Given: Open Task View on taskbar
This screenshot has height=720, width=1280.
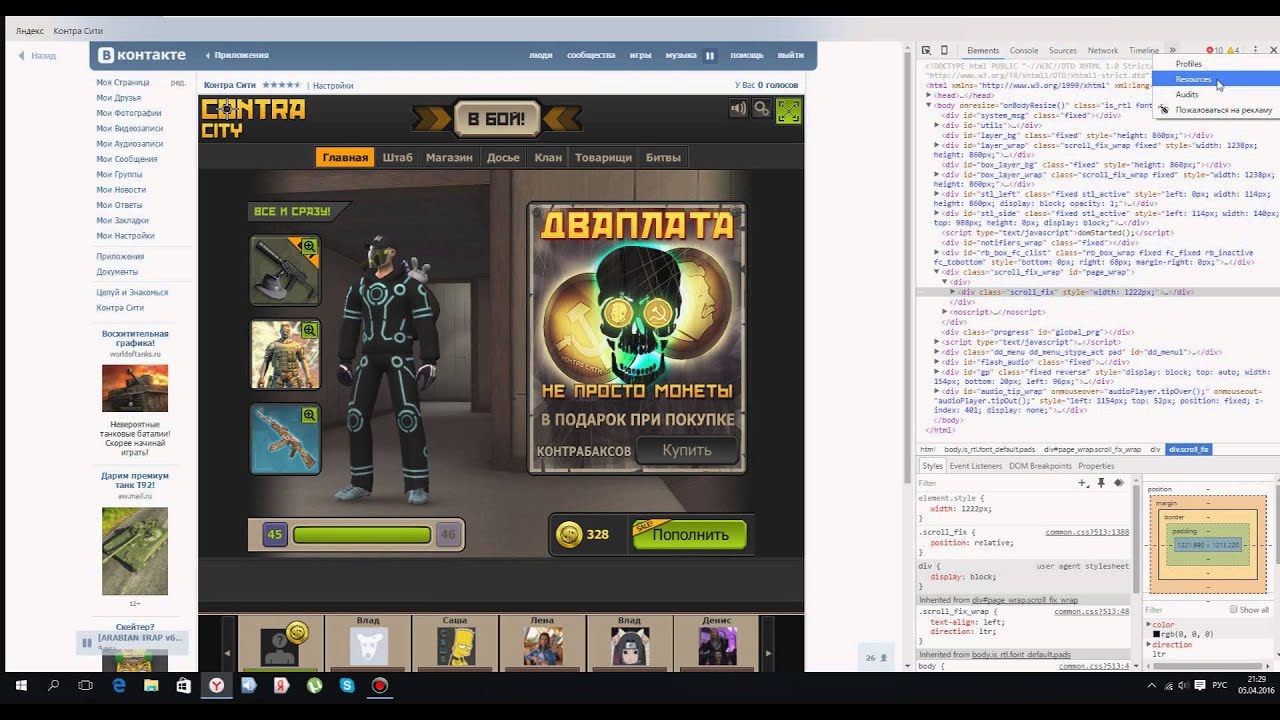Looking at the screenshot, I should pos(86,686).
